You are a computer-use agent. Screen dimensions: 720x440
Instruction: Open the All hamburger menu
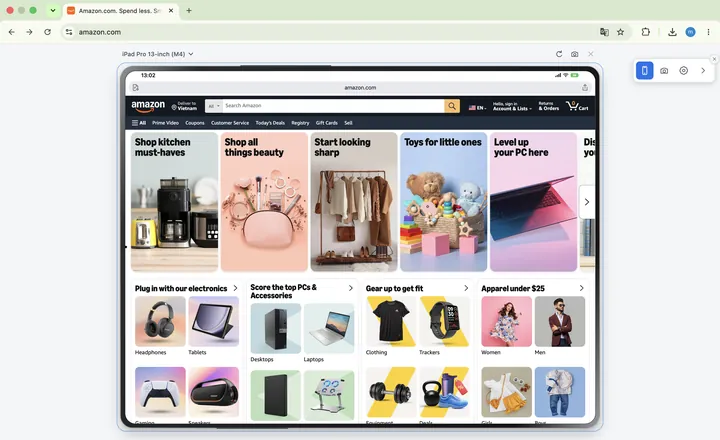pos(139,123)
